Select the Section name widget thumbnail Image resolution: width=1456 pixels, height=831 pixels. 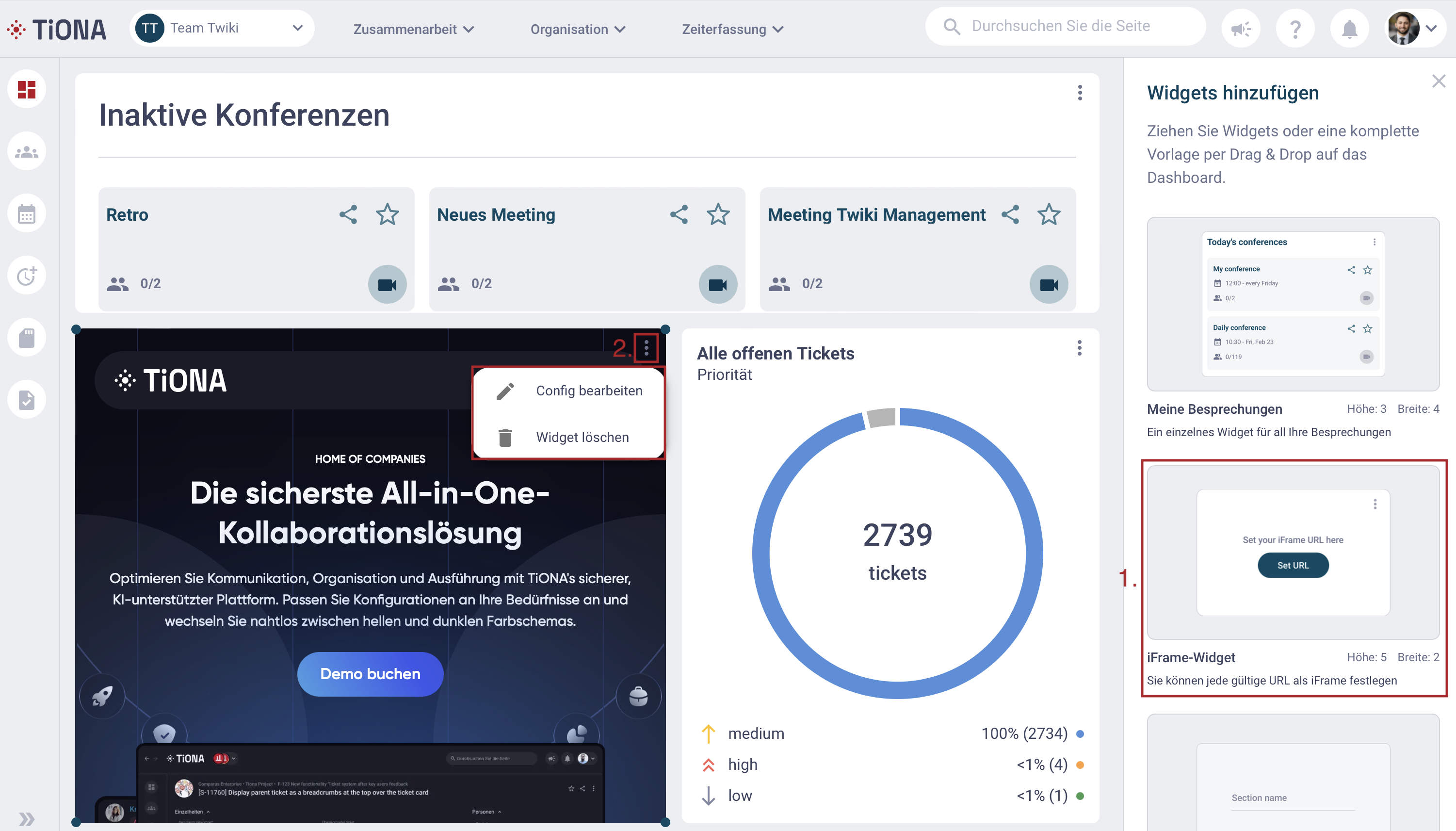1293,772
